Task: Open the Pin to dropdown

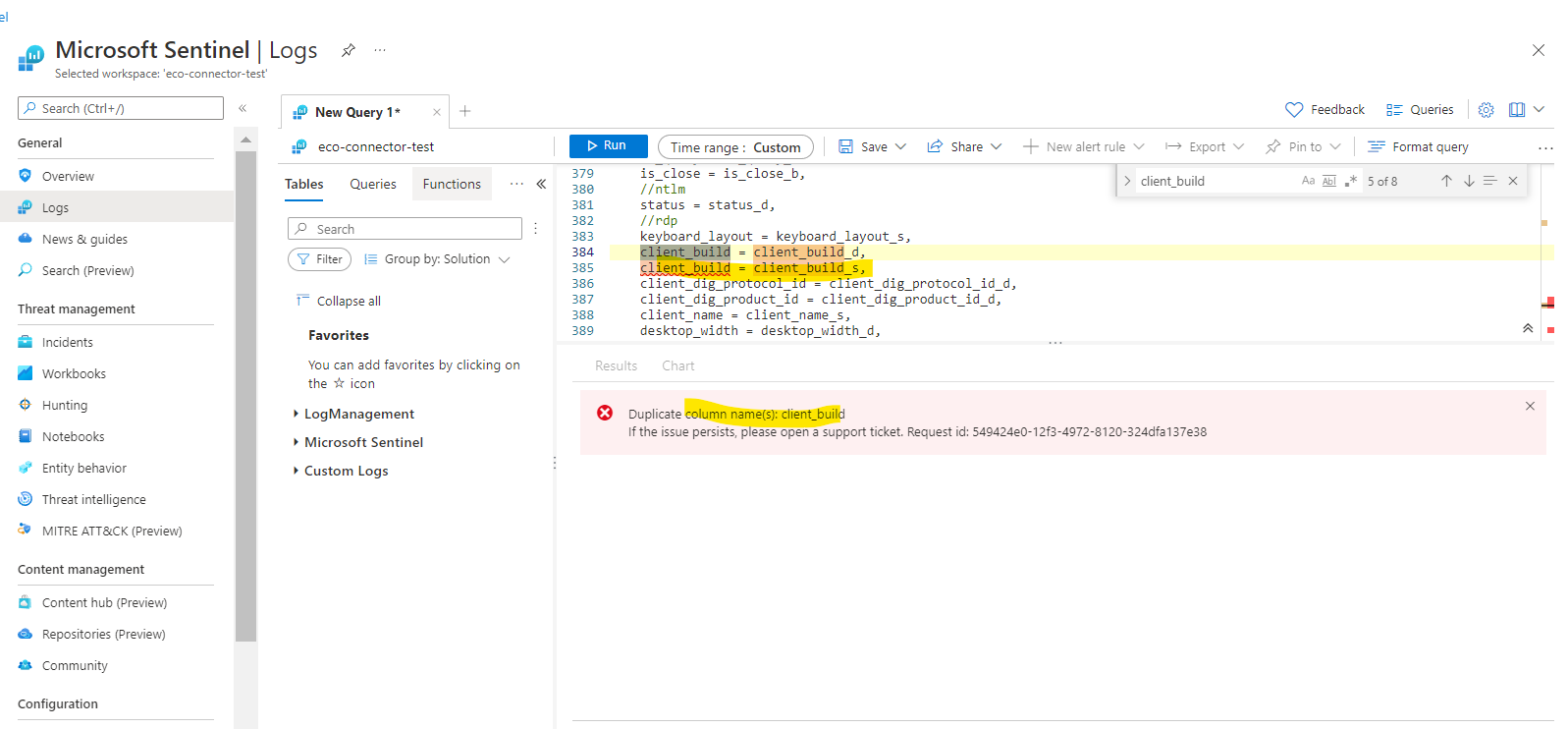Action: point(1303,146)
